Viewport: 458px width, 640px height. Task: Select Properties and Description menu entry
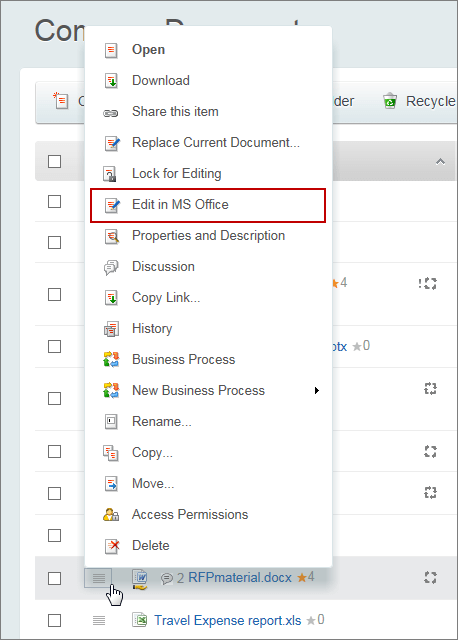[208, 236]
